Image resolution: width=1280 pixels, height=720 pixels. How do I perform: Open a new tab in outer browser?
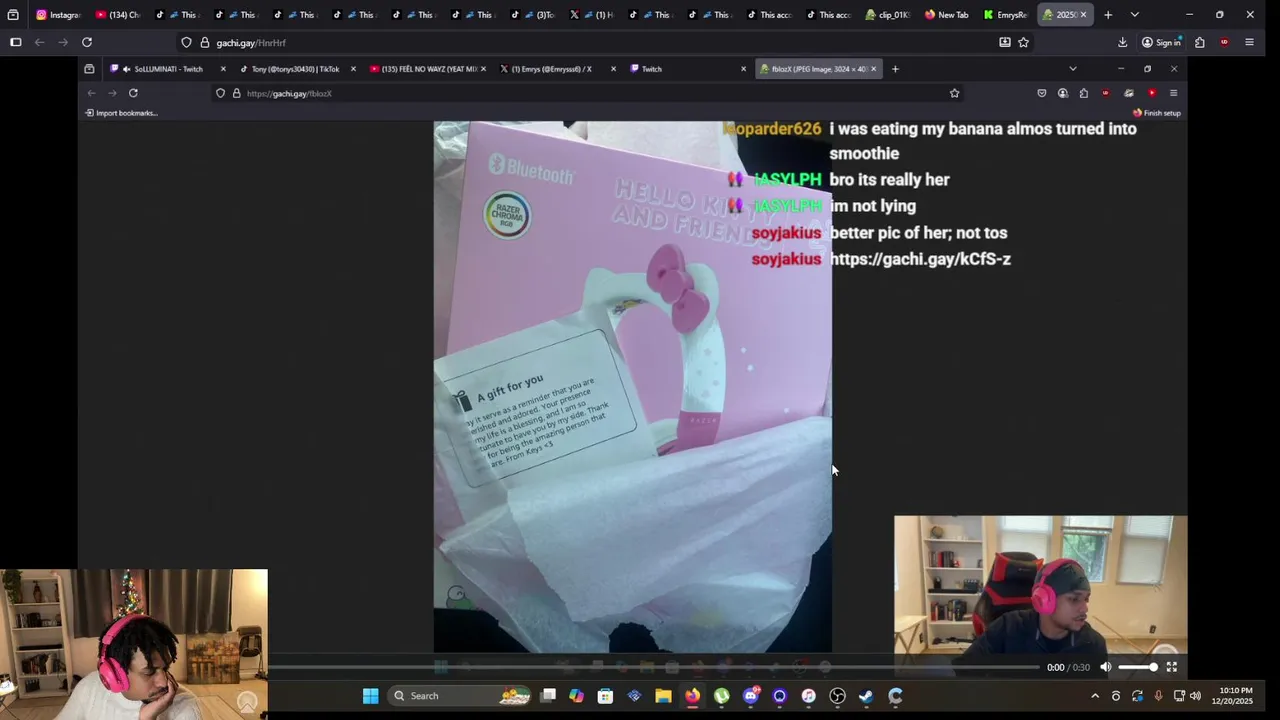1108,15
